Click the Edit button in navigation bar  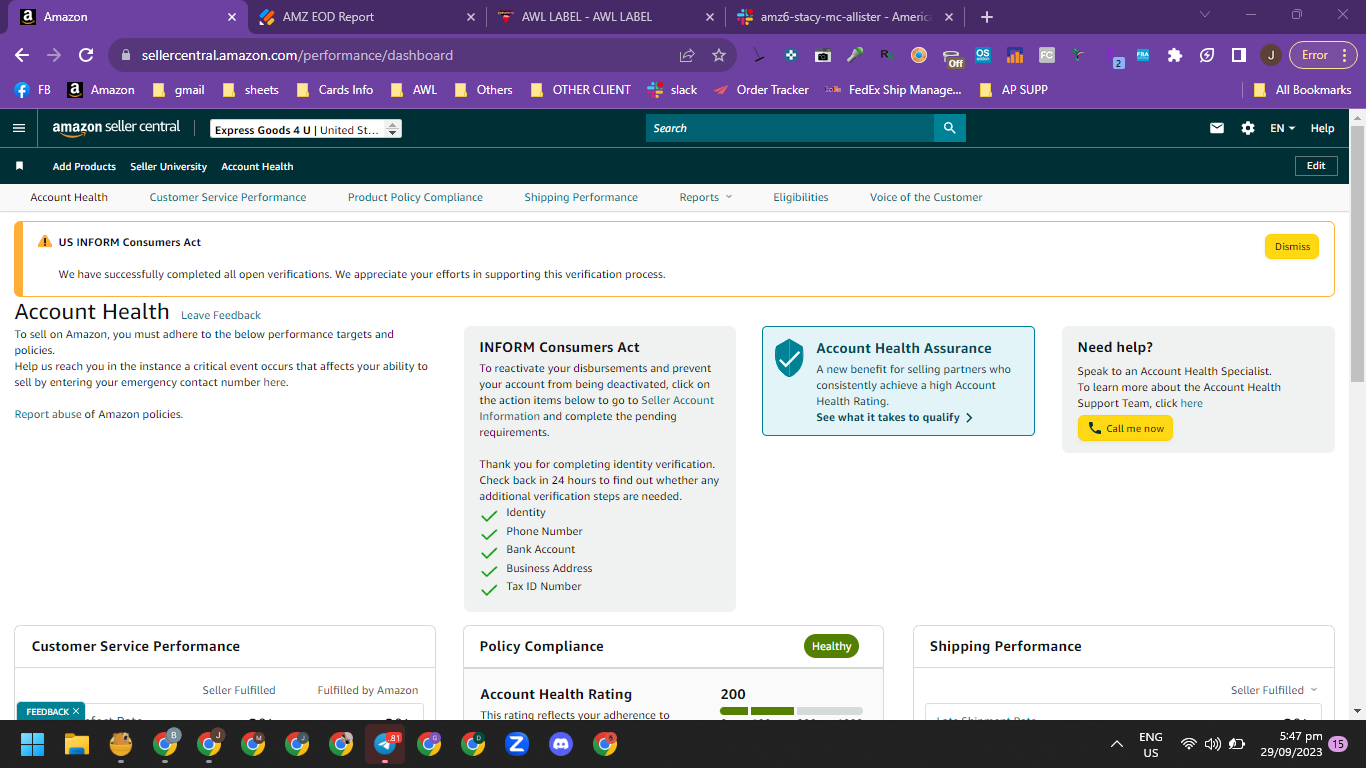[1316, 166]
